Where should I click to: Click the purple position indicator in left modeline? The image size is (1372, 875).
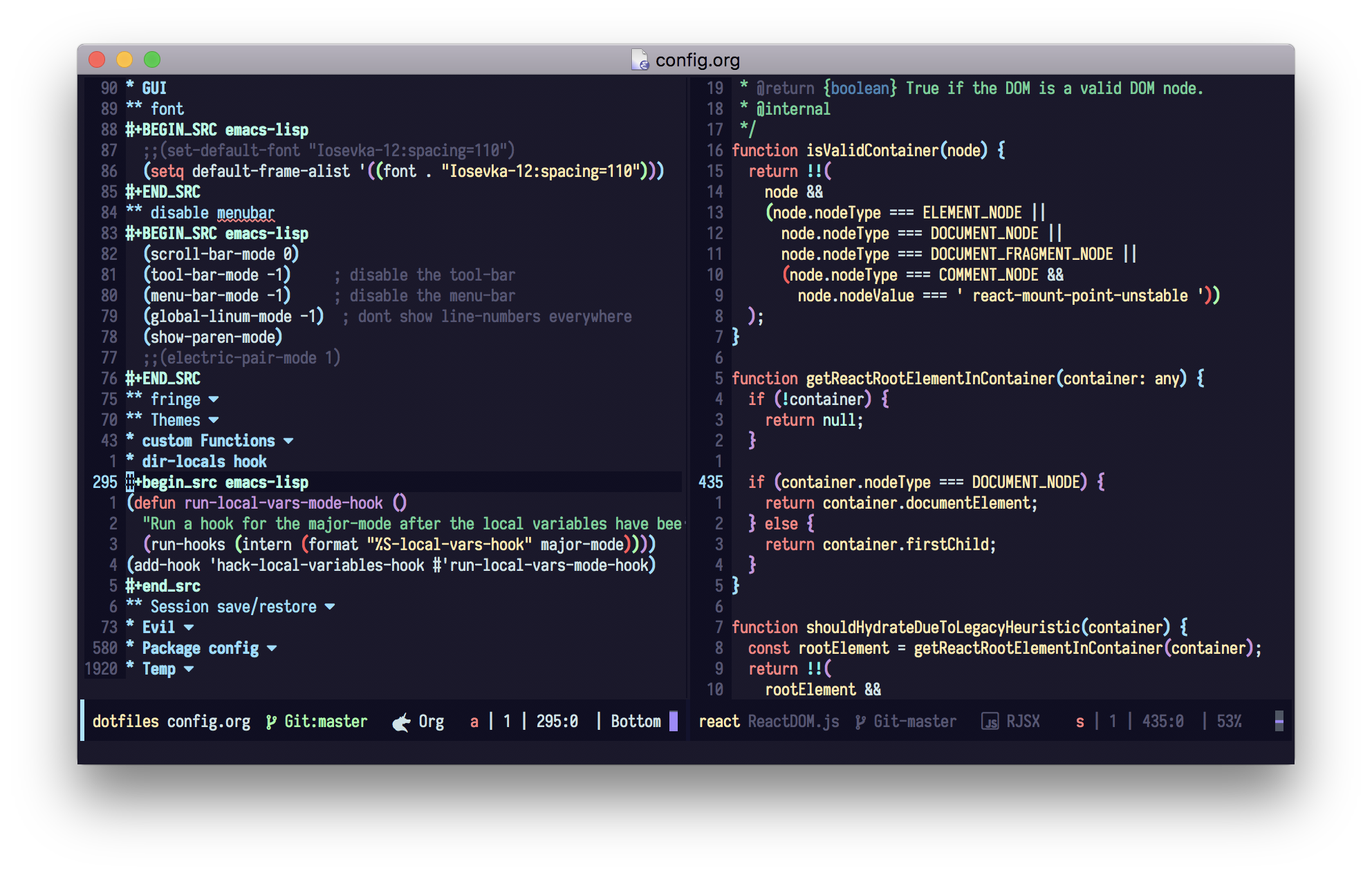tap(674, 722)
